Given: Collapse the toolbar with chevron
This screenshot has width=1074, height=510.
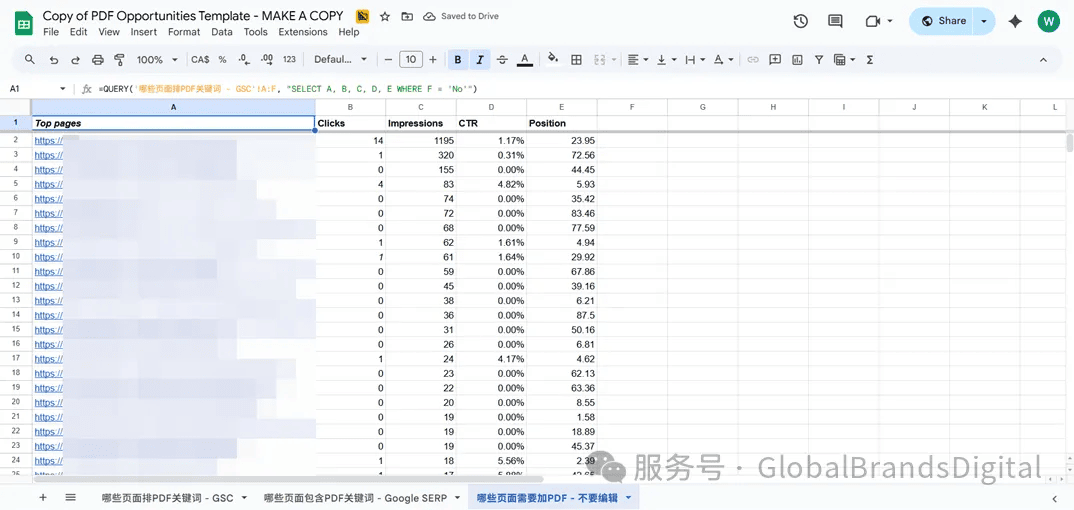Looking at the screenshot, I should [1043, 60].
